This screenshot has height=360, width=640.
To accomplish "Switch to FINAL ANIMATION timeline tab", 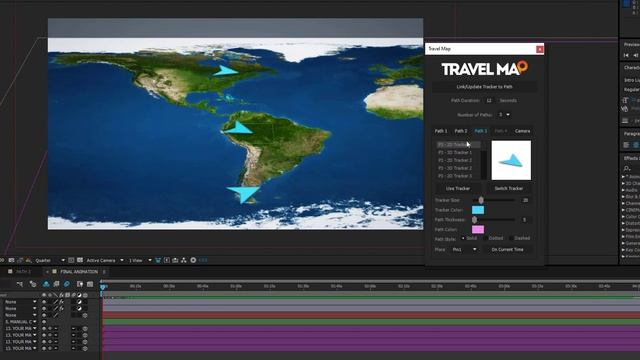I will pyautogui.click(x=79, y=272).
